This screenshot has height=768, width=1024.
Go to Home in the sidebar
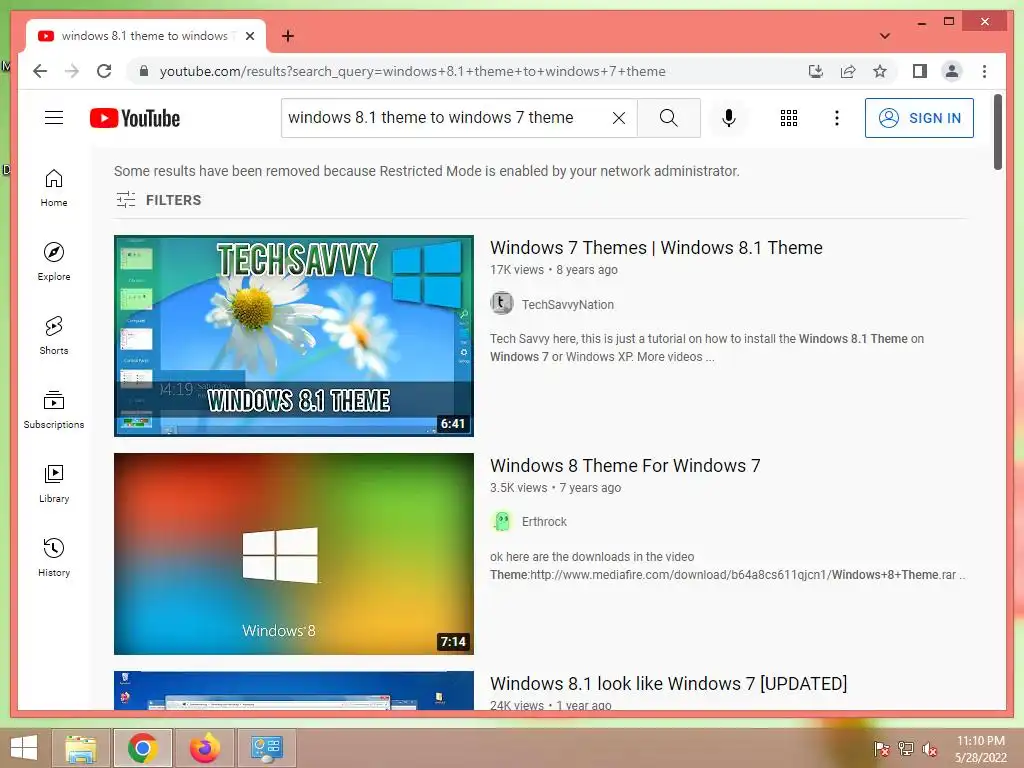coord(54,188)
